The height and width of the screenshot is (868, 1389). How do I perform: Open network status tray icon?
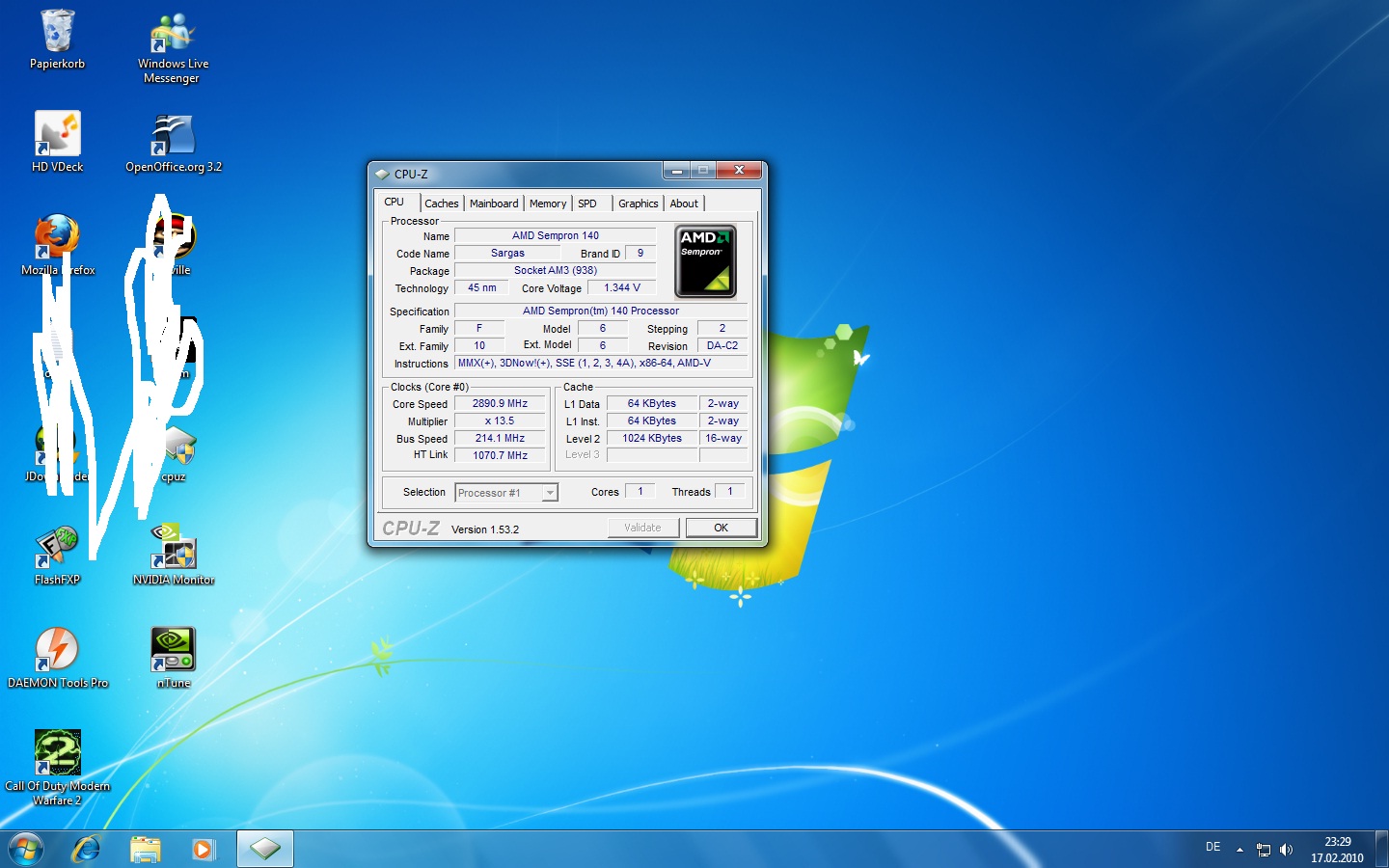[1264, 850]
